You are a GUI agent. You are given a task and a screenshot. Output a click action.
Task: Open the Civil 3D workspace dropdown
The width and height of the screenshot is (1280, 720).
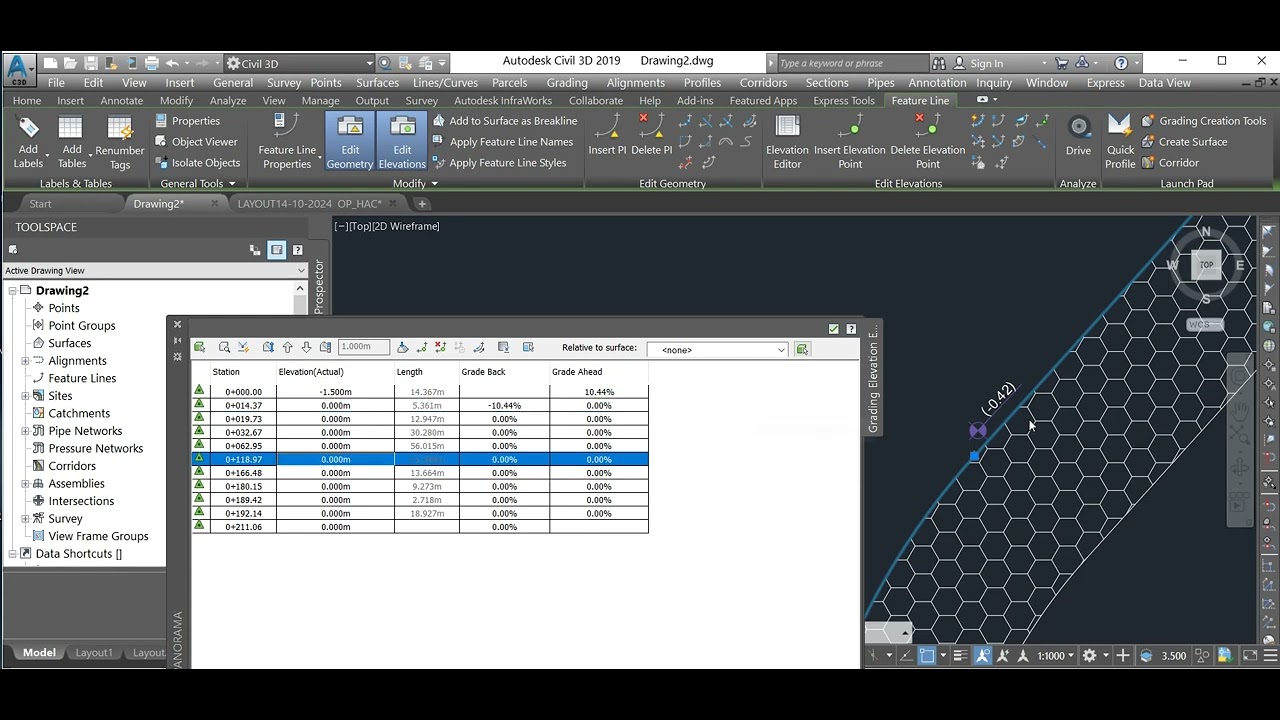pyautogui.click(x=299, y=63)
